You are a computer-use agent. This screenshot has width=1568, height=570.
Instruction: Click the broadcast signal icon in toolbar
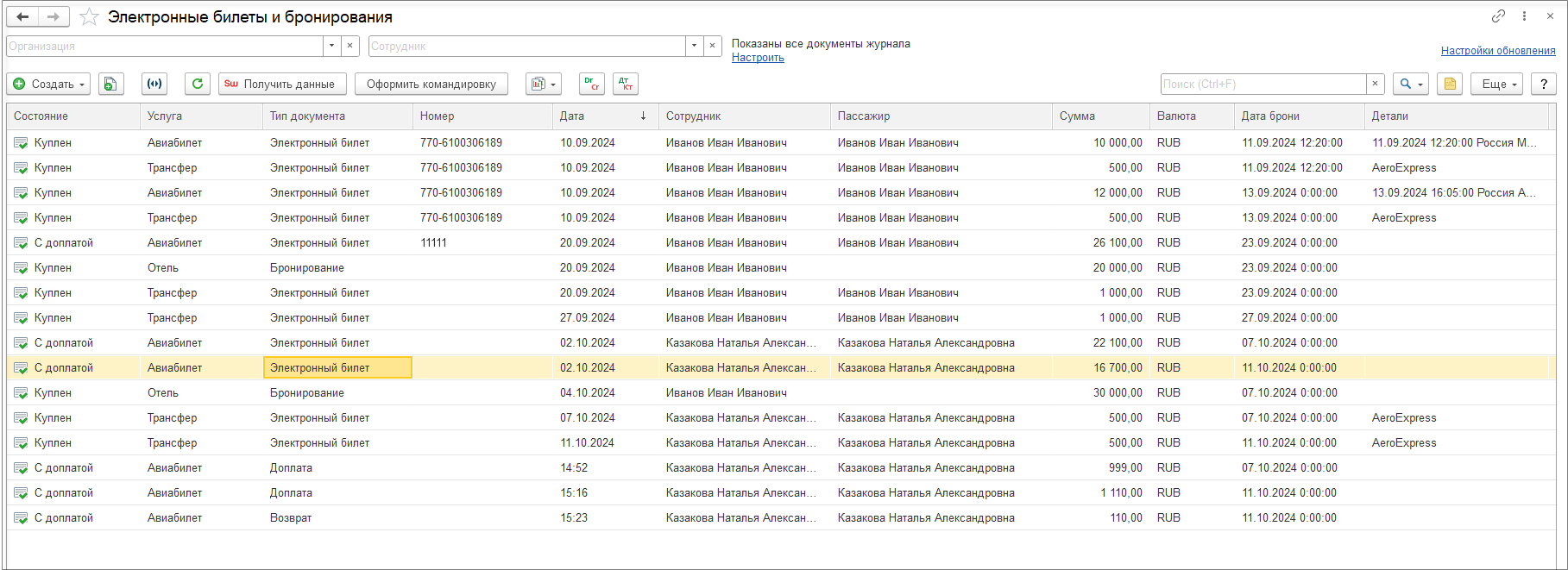click(154, 84)
